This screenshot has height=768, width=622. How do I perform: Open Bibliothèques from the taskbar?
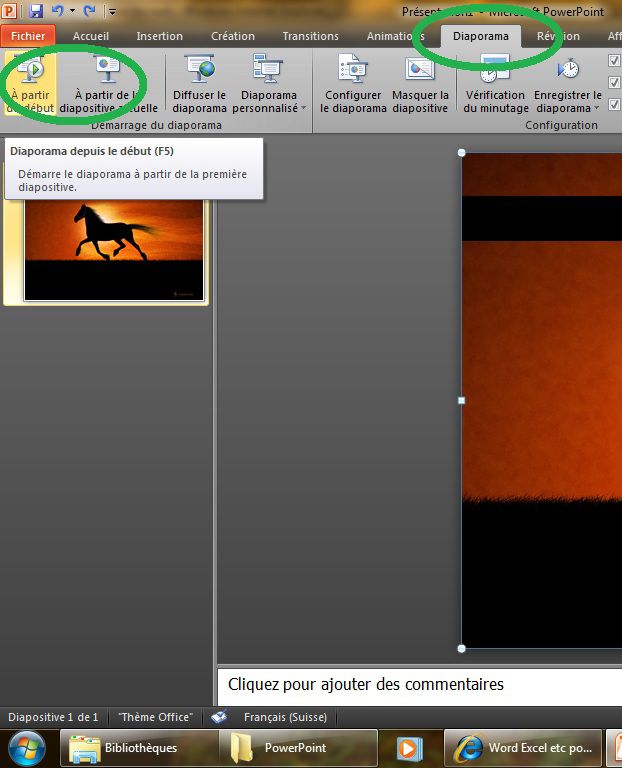pos(127,747)
